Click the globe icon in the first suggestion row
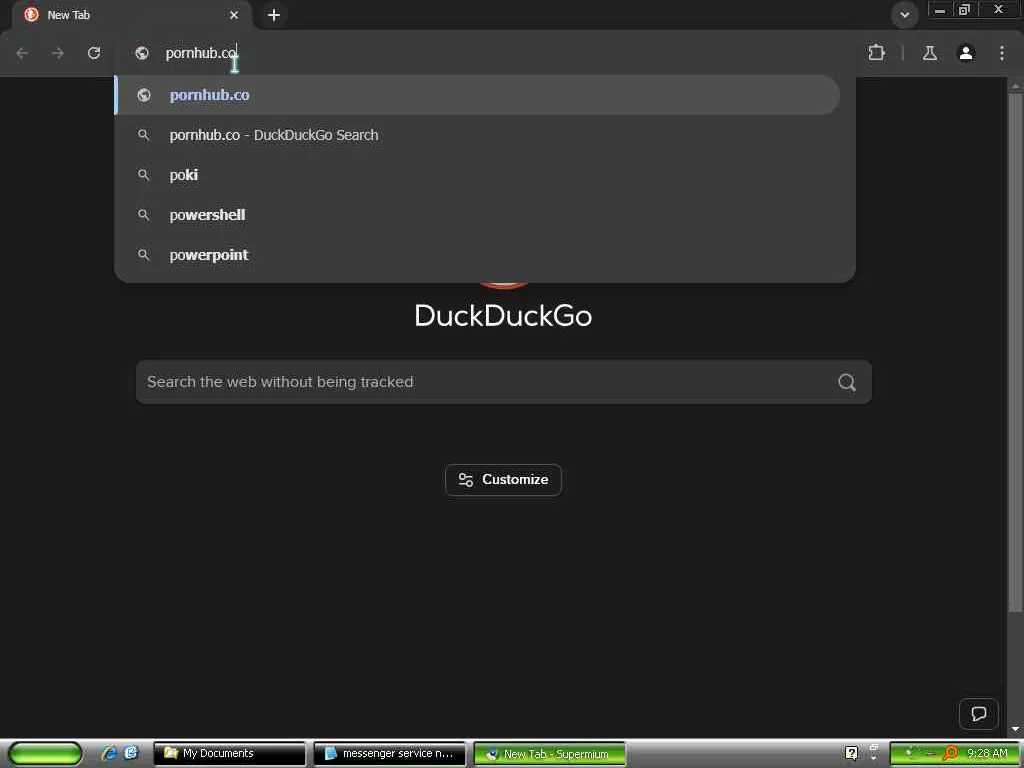 pyautogui.click(x=144, y=95)
